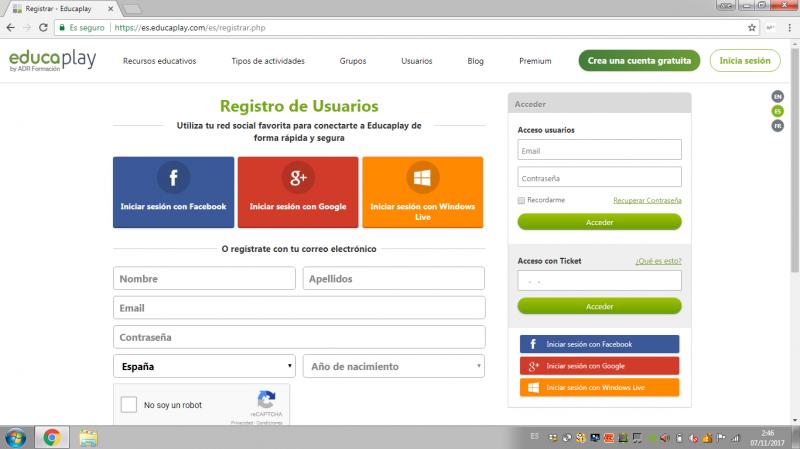800x449 pixels.
Task: Click ¿Qué es esto? link
Action: [x=658, y=261]
